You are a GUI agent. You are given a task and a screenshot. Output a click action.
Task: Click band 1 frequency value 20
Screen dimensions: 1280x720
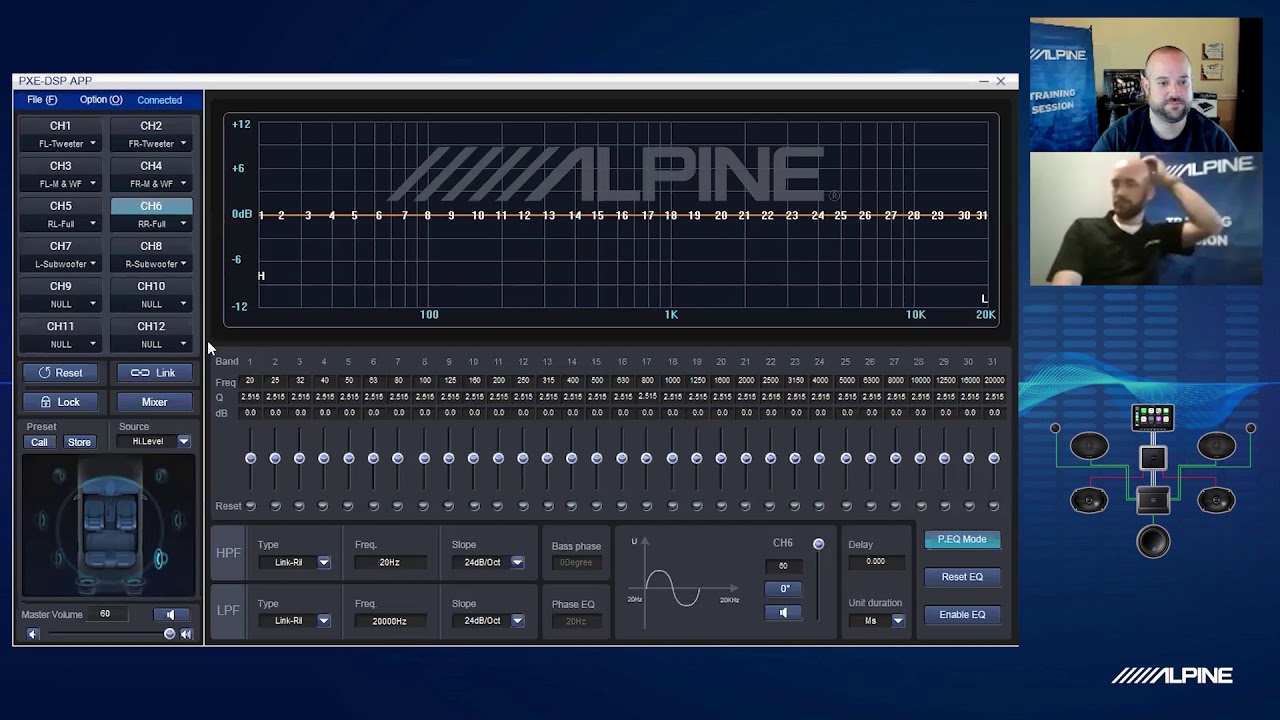point(249,381)
